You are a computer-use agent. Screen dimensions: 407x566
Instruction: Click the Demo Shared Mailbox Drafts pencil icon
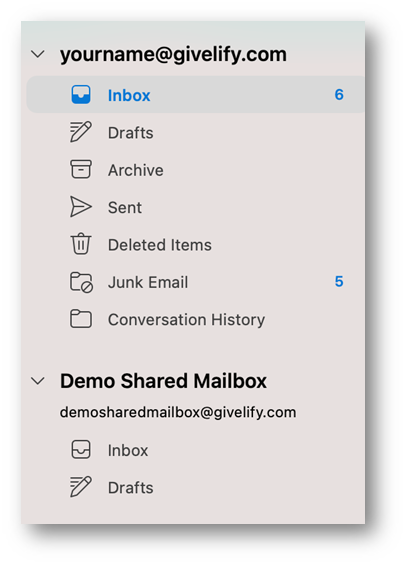[x=81, y=487]
